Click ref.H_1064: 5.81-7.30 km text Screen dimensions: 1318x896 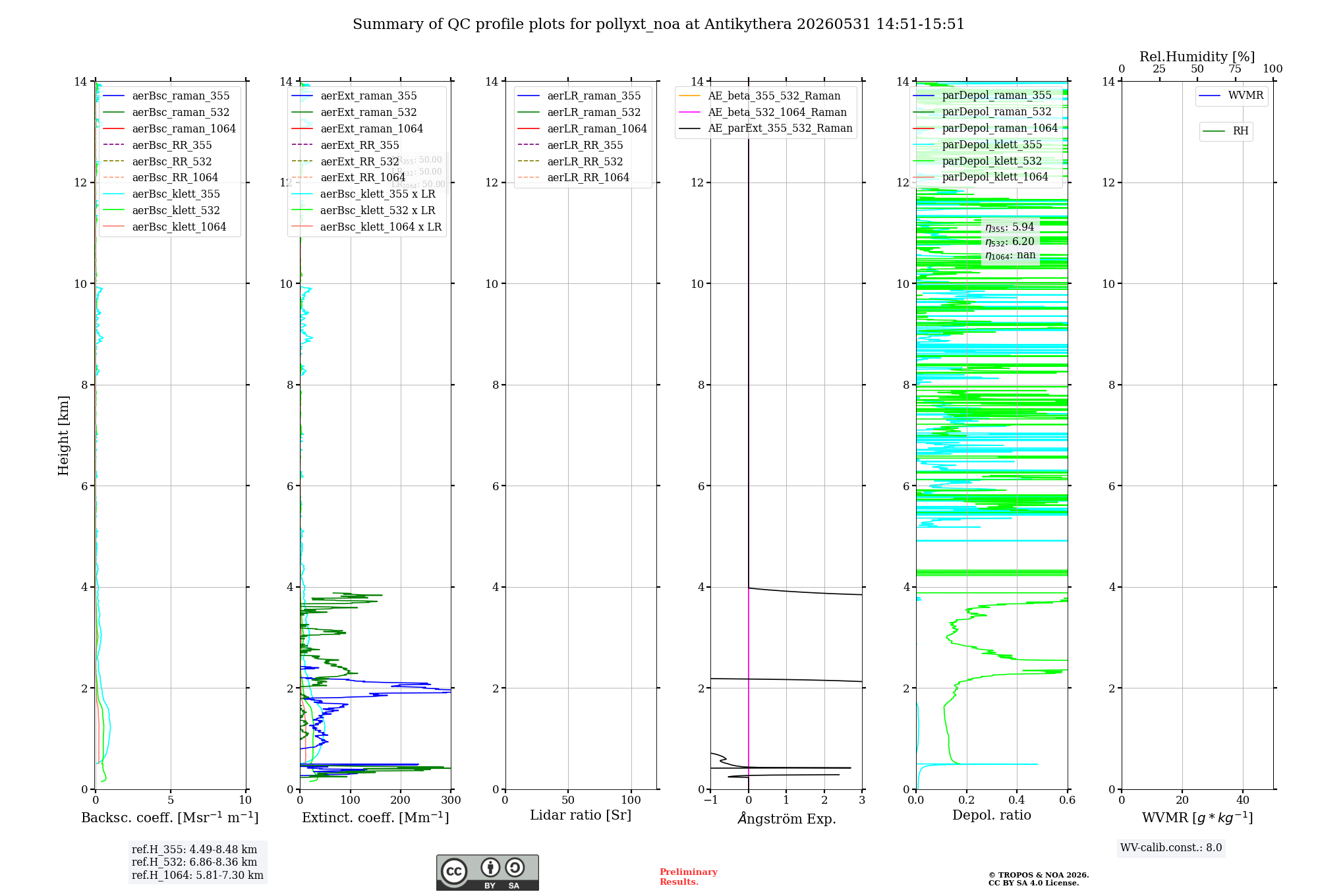198,876
